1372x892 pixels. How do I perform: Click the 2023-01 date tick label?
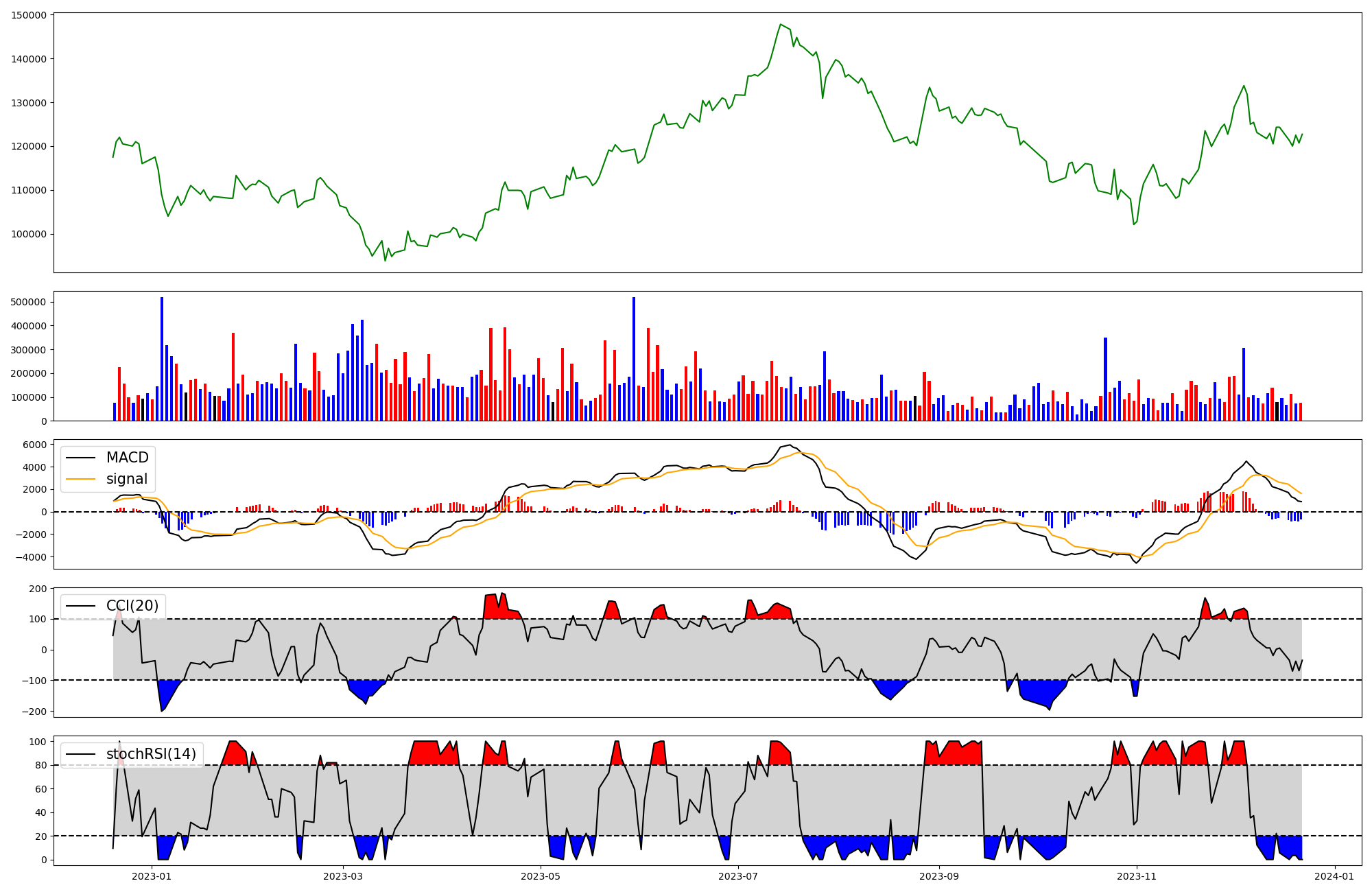tap(151, 876)
